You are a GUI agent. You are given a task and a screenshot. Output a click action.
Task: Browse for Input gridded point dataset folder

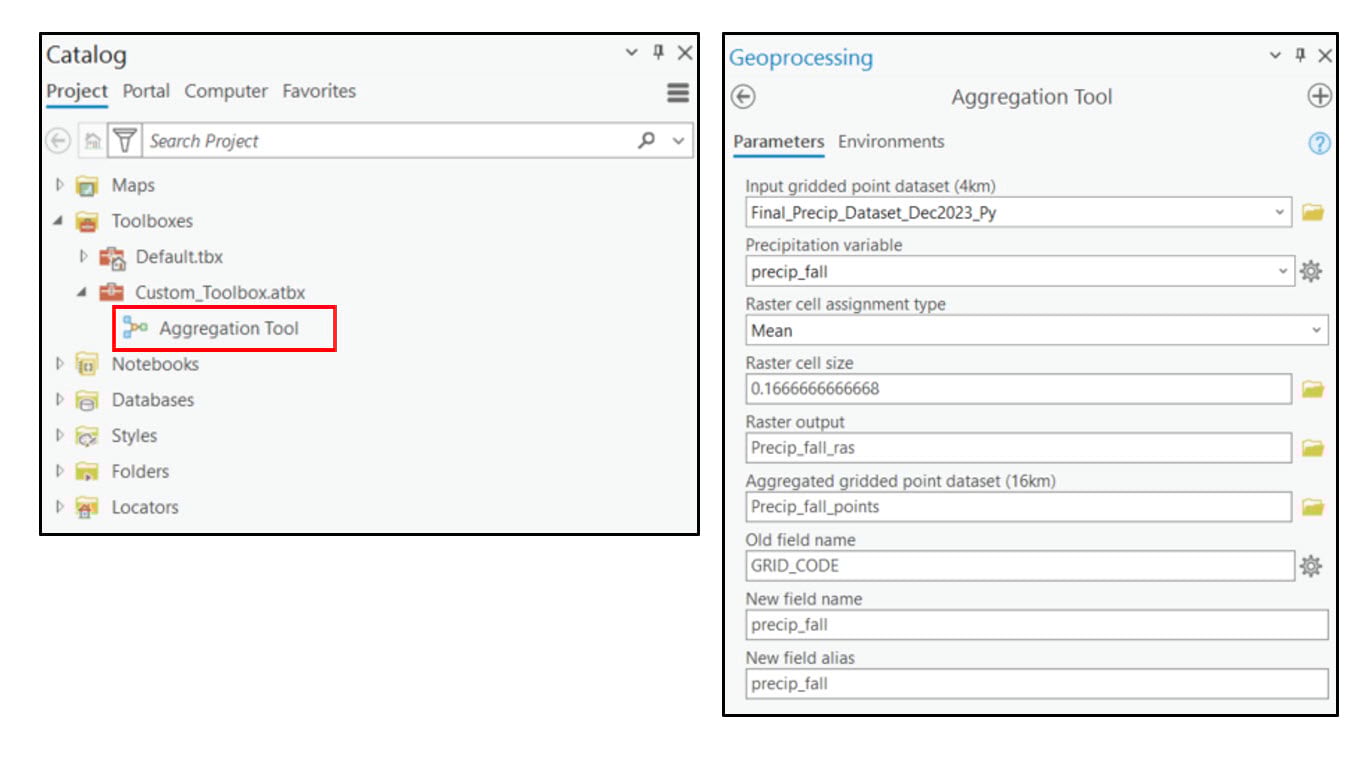(1312, 212)
